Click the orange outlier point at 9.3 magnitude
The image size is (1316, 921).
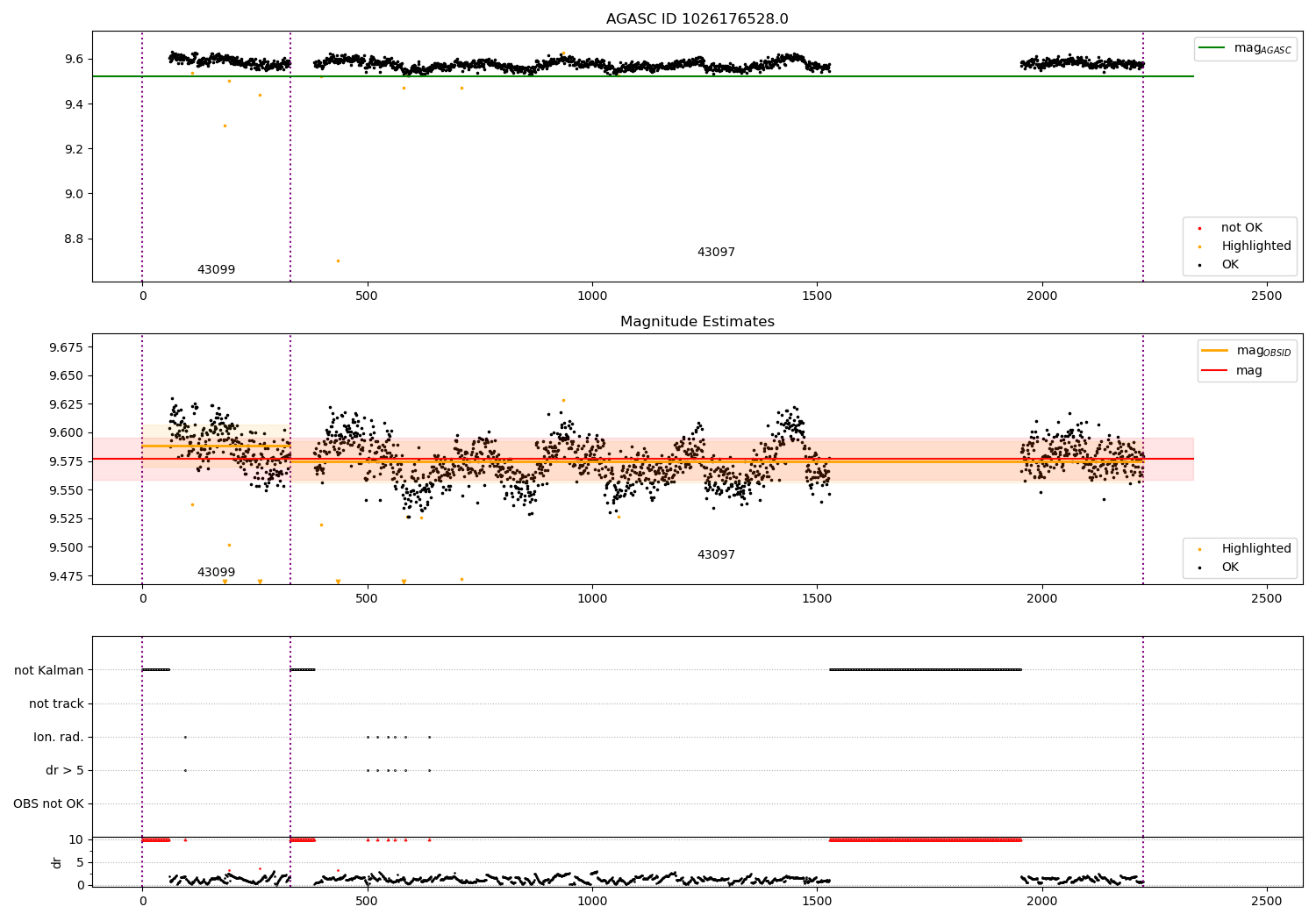[225, 125]
